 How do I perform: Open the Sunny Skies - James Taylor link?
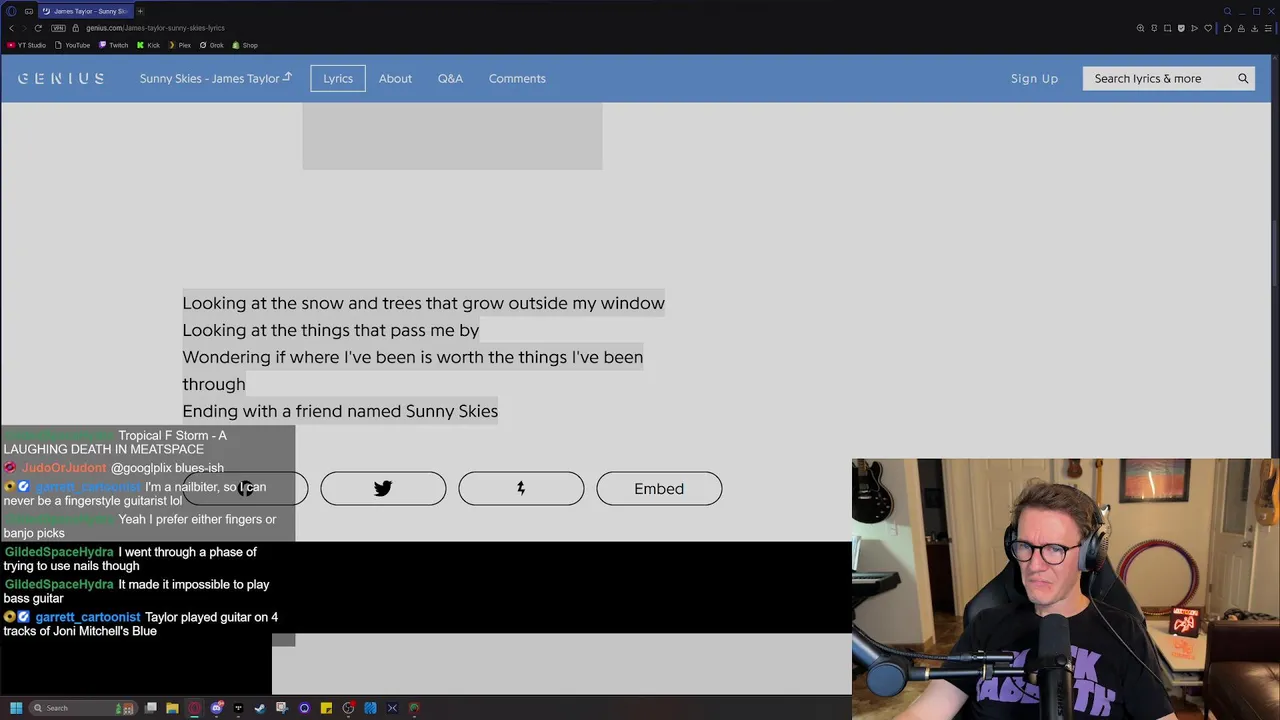(215, 78)
